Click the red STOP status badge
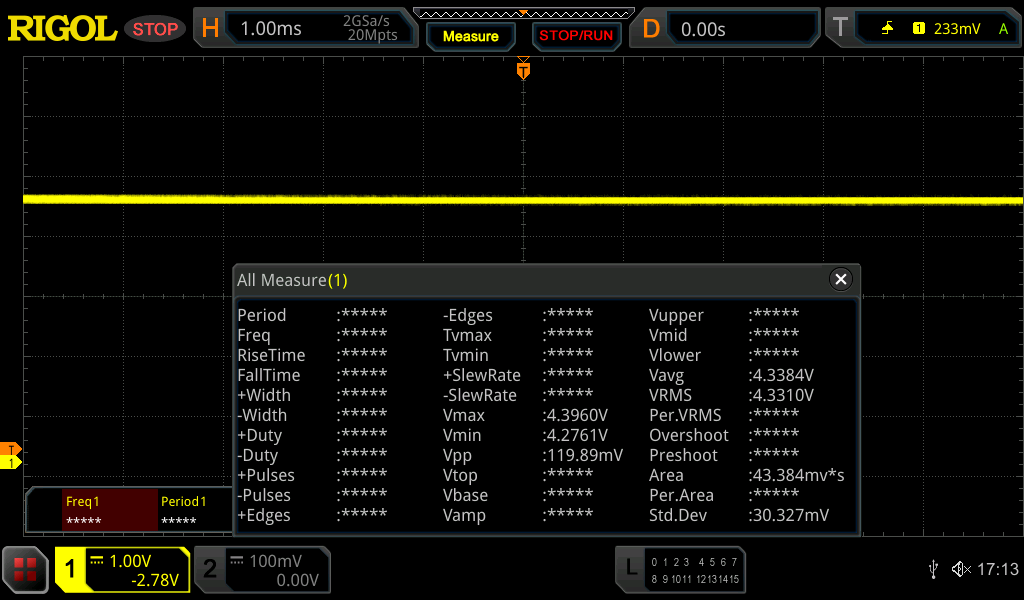Screen dimensions: 1024x600 pyautogui.click(x=155, y=29)
